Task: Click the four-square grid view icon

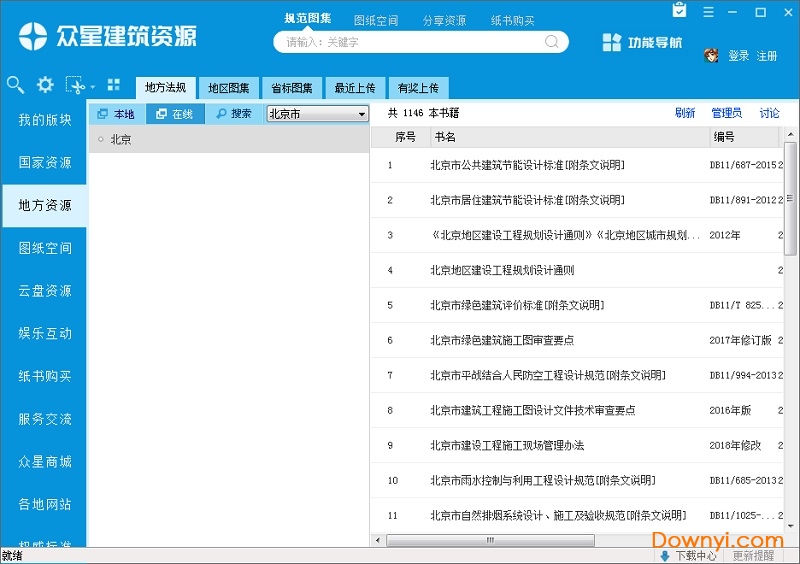Action: coord(113,85)
